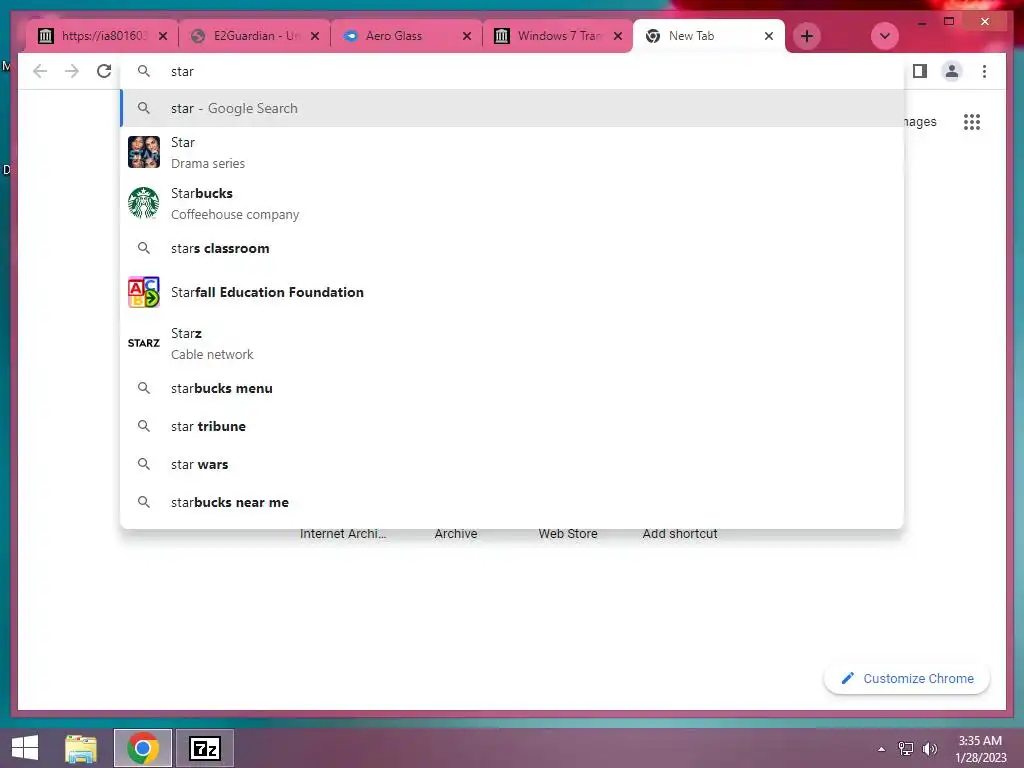Click magnifier icon beside 'stars classroom'
The image size is (1024, 768).
(144, 248)
